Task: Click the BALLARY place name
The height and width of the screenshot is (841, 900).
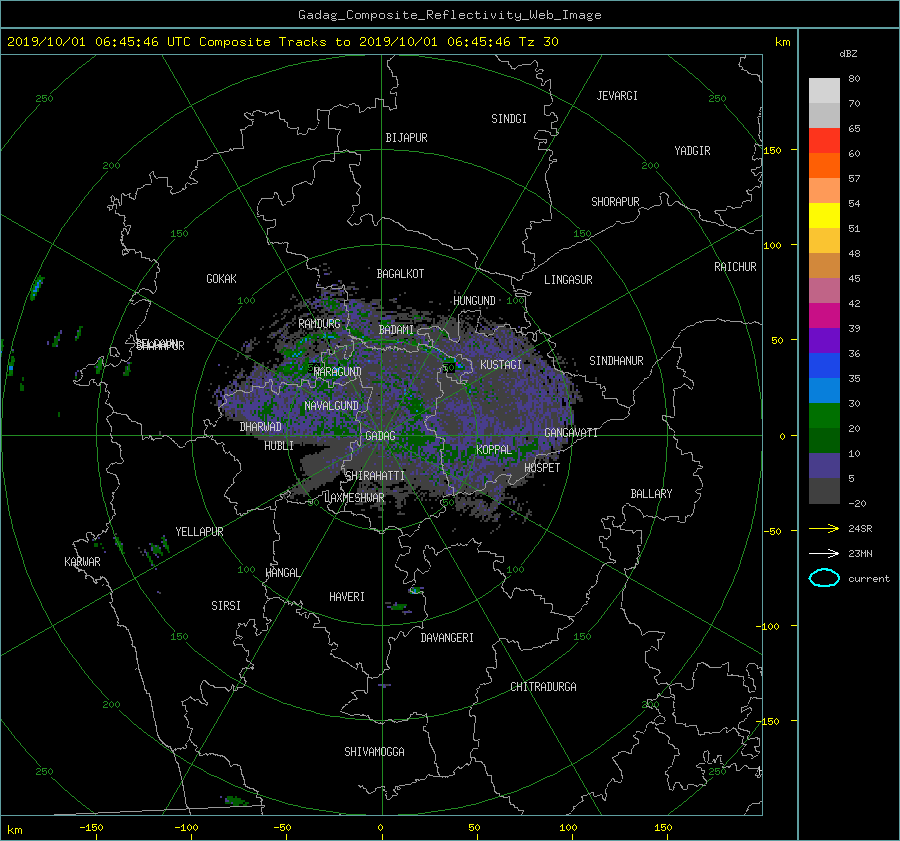Action: coord(651,494)
